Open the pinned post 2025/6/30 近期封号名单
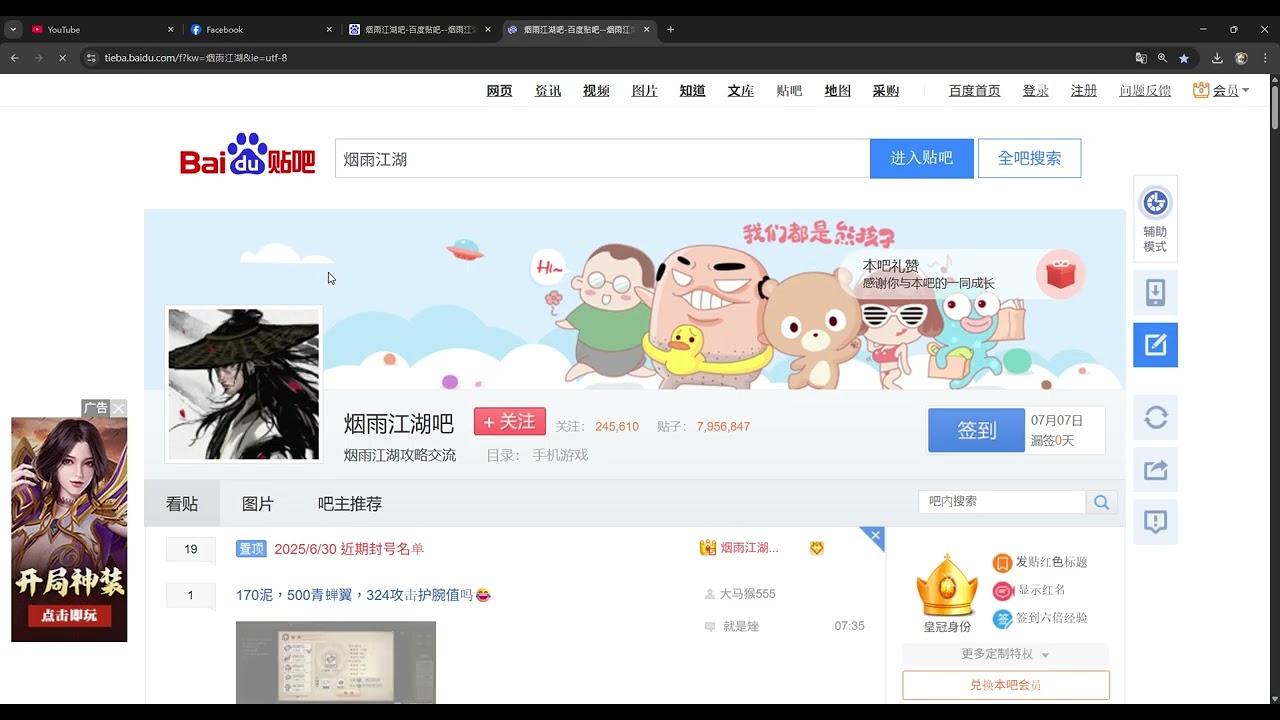The height and width of the screenshot is (720, 1280). [x=349, y=549]
